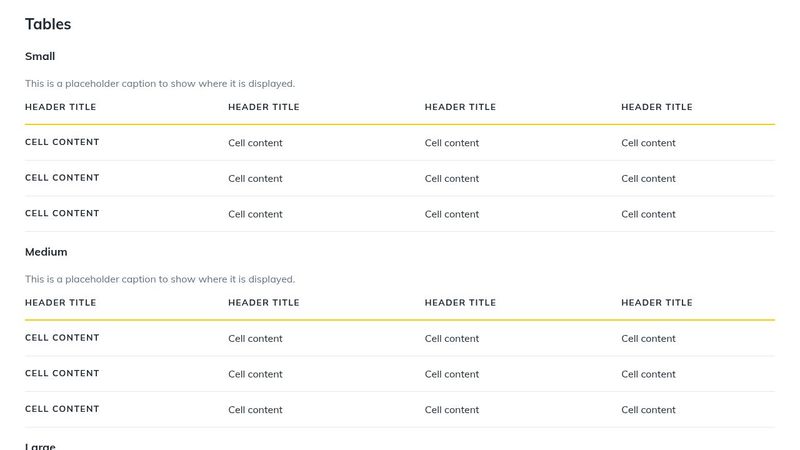
Task: Select the bold third-row header cell in the Small table
Action: point(62,213)
